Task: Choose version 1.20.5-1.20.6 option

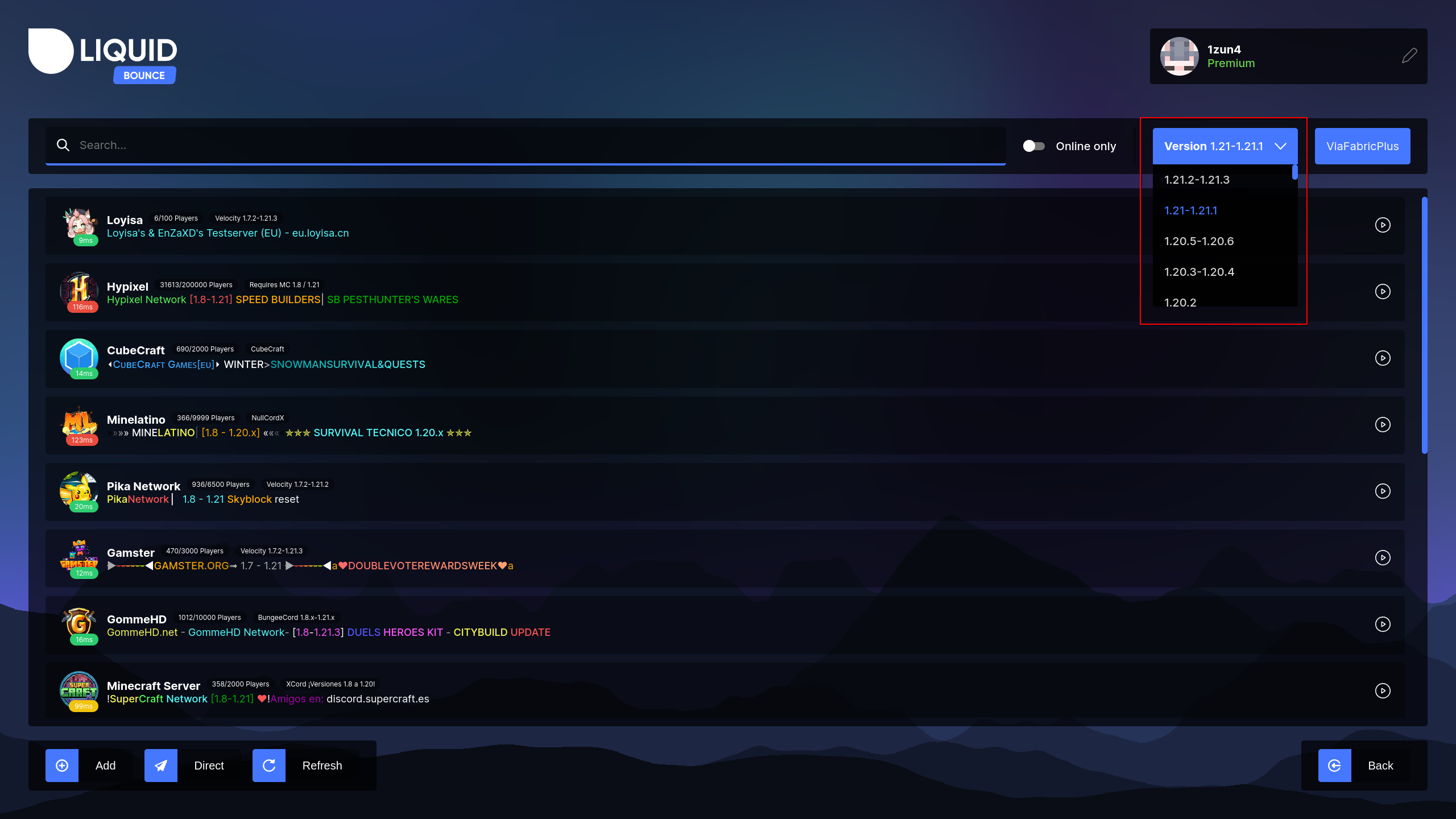Action: (1199, 241)
